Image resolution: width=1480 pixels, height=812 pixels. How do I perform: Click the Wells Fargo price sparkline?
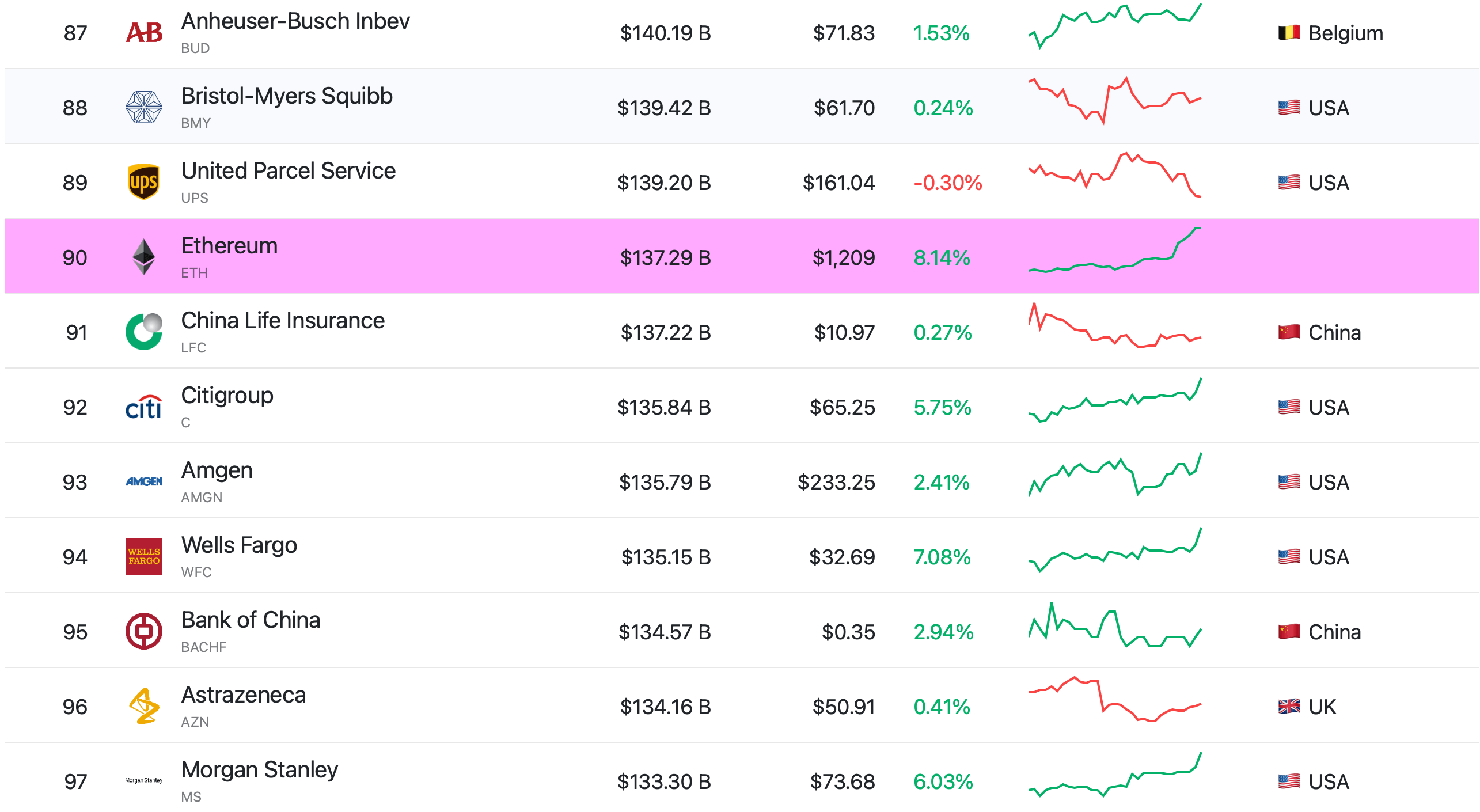point(1115,550)
